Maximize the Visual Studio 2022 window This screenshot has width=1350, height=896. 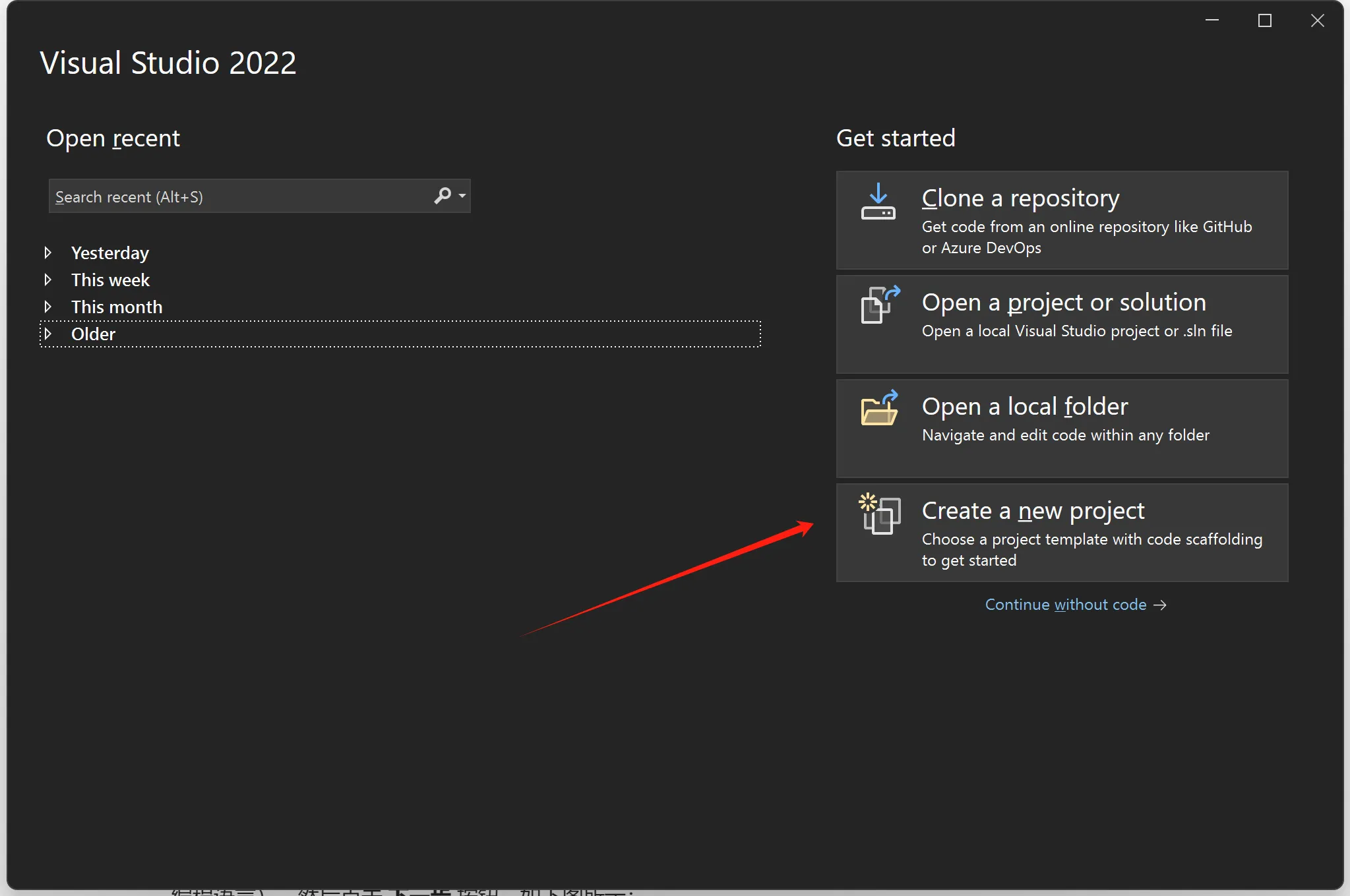point(1265,20)
